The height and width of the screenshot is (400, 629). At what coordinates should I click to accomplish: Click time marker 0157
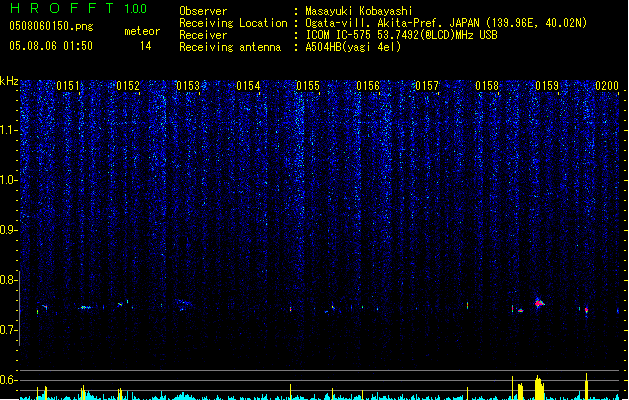[427, 86]
